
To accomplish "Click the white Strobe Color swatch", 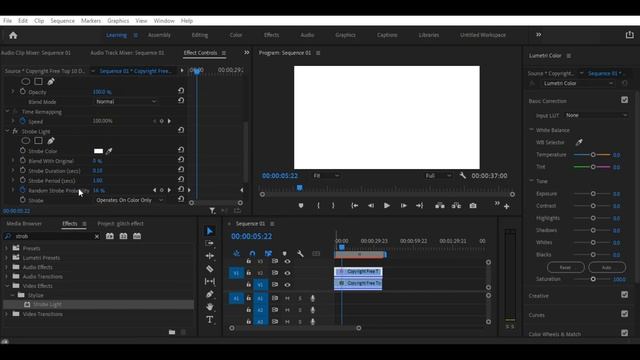I will [98, 151].
